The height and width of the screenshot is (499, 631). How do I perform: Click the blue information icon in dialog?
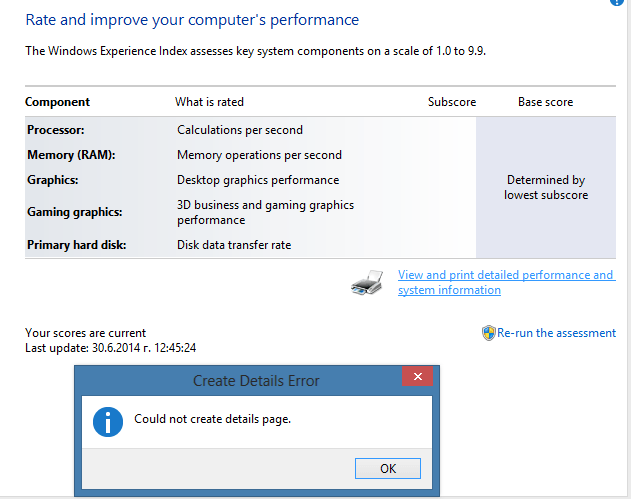point(108,422)
